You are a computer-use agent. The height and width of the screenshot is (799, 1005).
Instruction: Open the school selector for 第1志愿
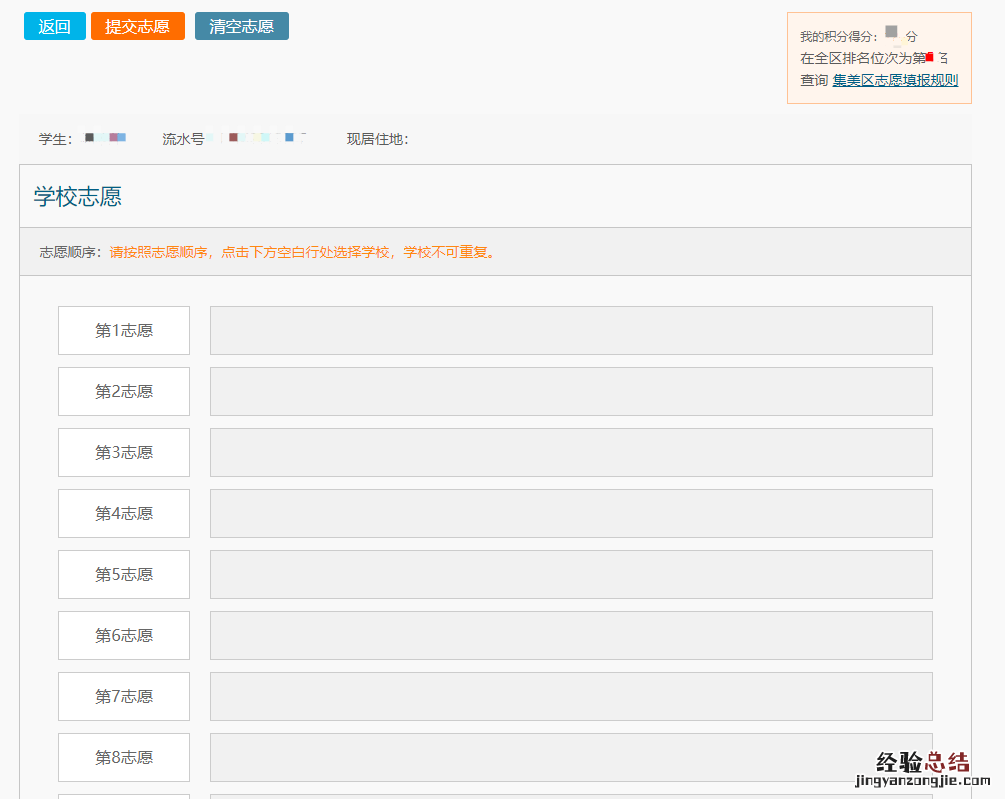point(570,330)
